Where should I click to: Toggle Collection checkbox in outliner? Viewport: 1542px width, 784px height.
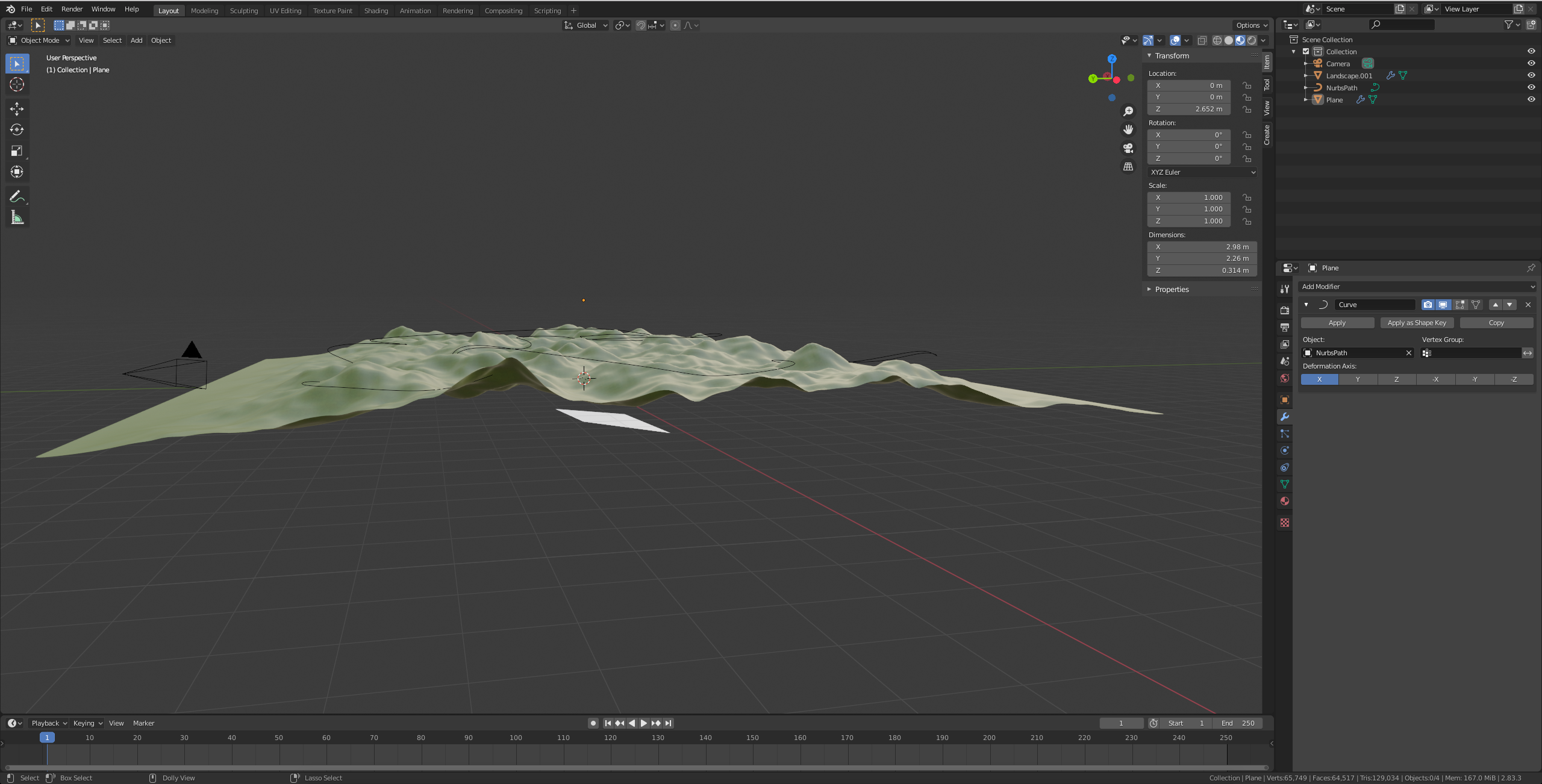tap(1306, 51)
